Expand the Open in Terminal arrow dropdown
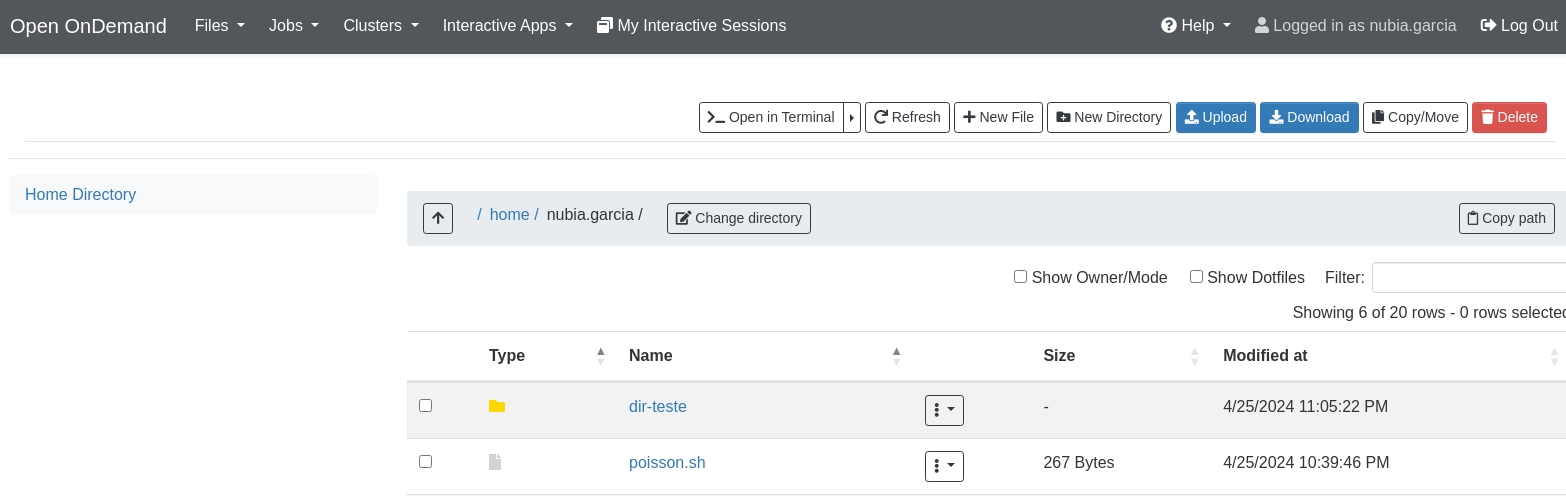Screen dimensions: 1566x496 (x=852, y=117)
